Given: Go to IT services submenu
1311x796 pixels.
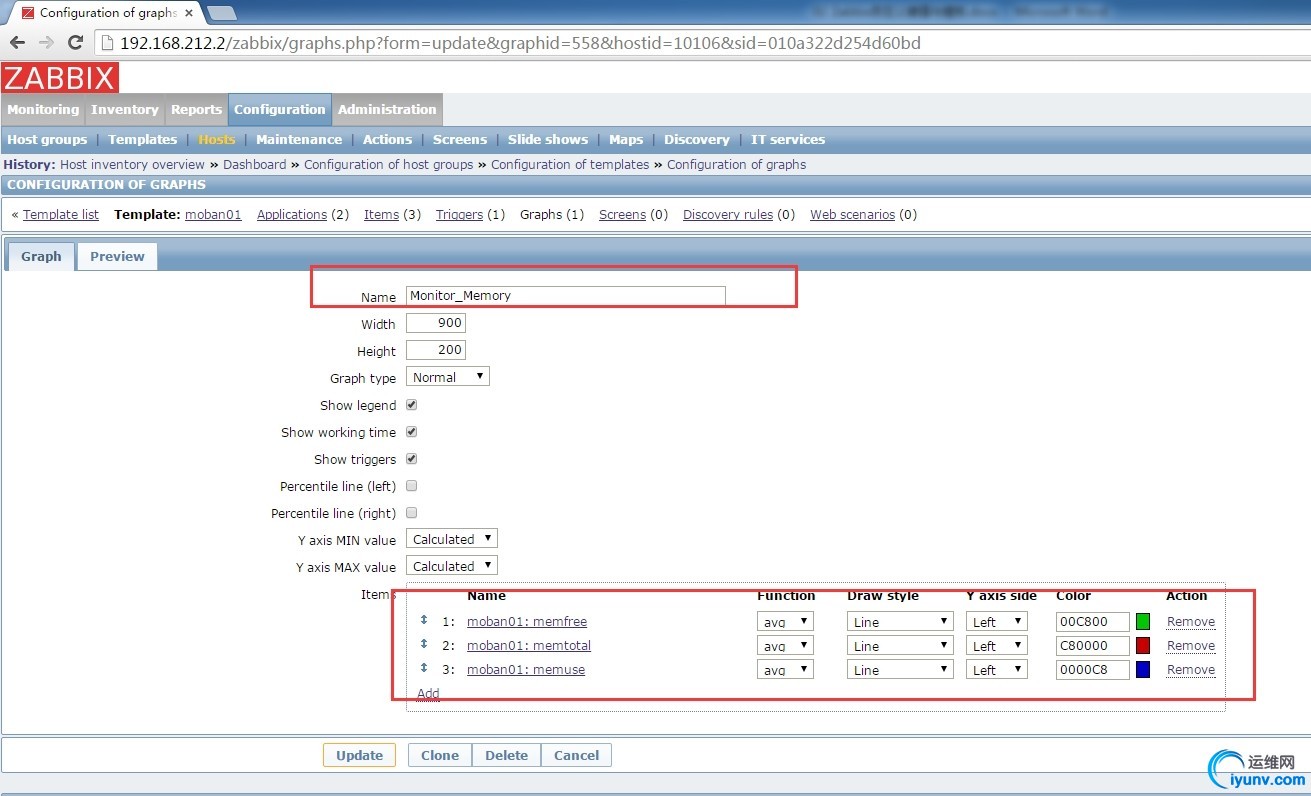Looking at the screenshot, I should tap(788, 139).
